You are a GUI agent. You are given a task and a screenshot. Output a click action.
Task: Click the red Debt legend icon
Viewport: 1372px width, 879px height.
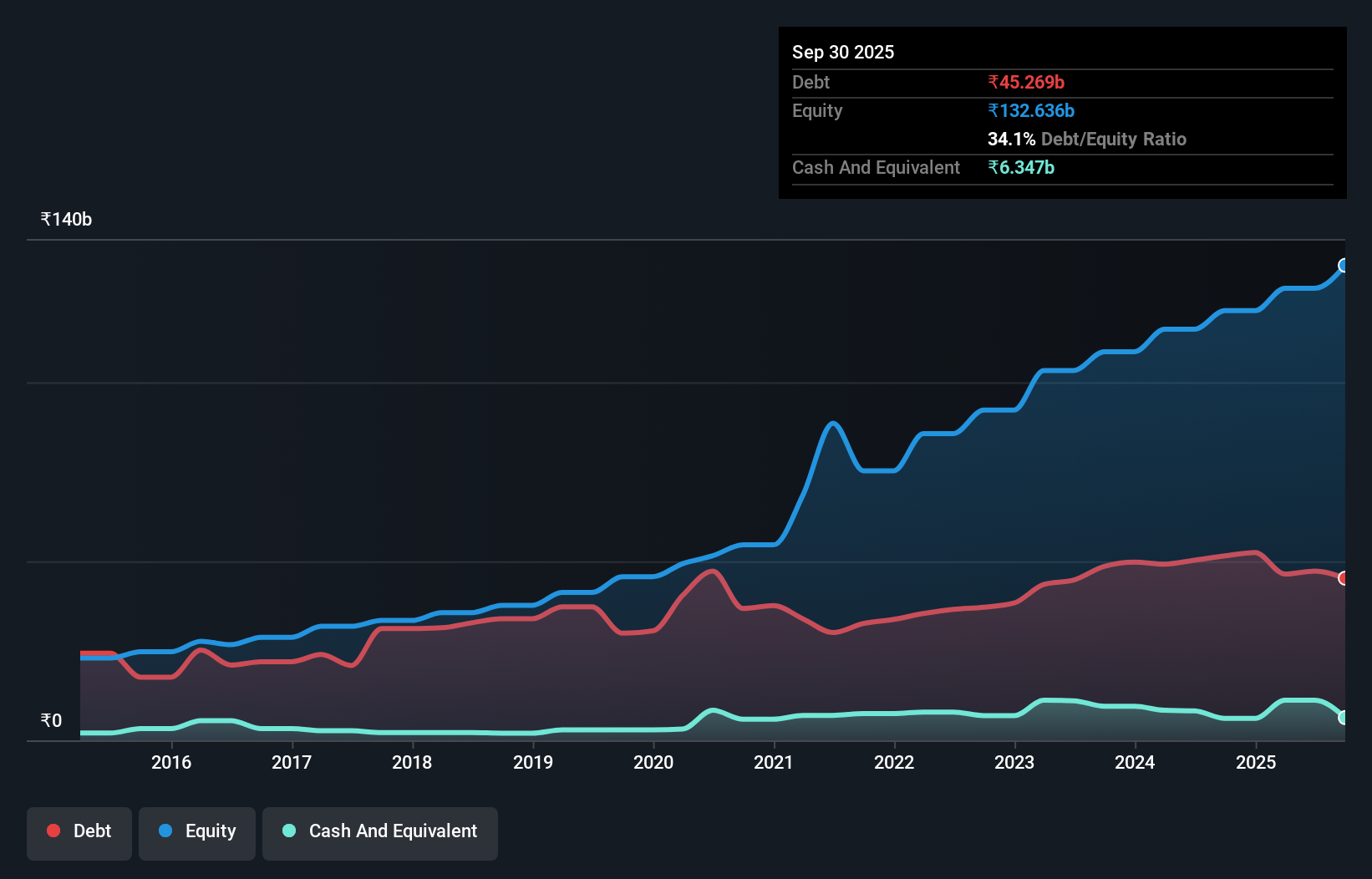point(53,831)
